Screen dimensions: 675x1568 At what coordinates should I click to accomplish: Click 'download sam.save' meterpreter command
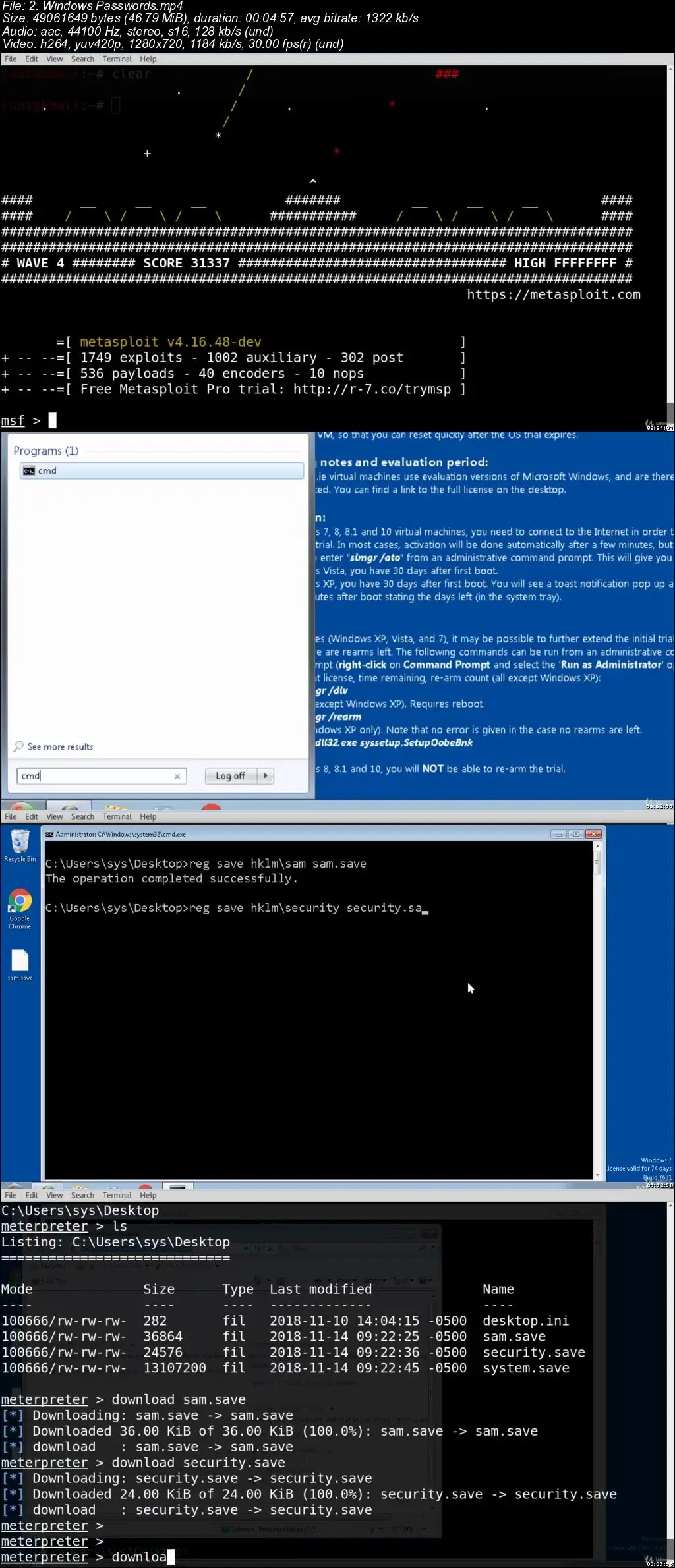point(179,1399)
